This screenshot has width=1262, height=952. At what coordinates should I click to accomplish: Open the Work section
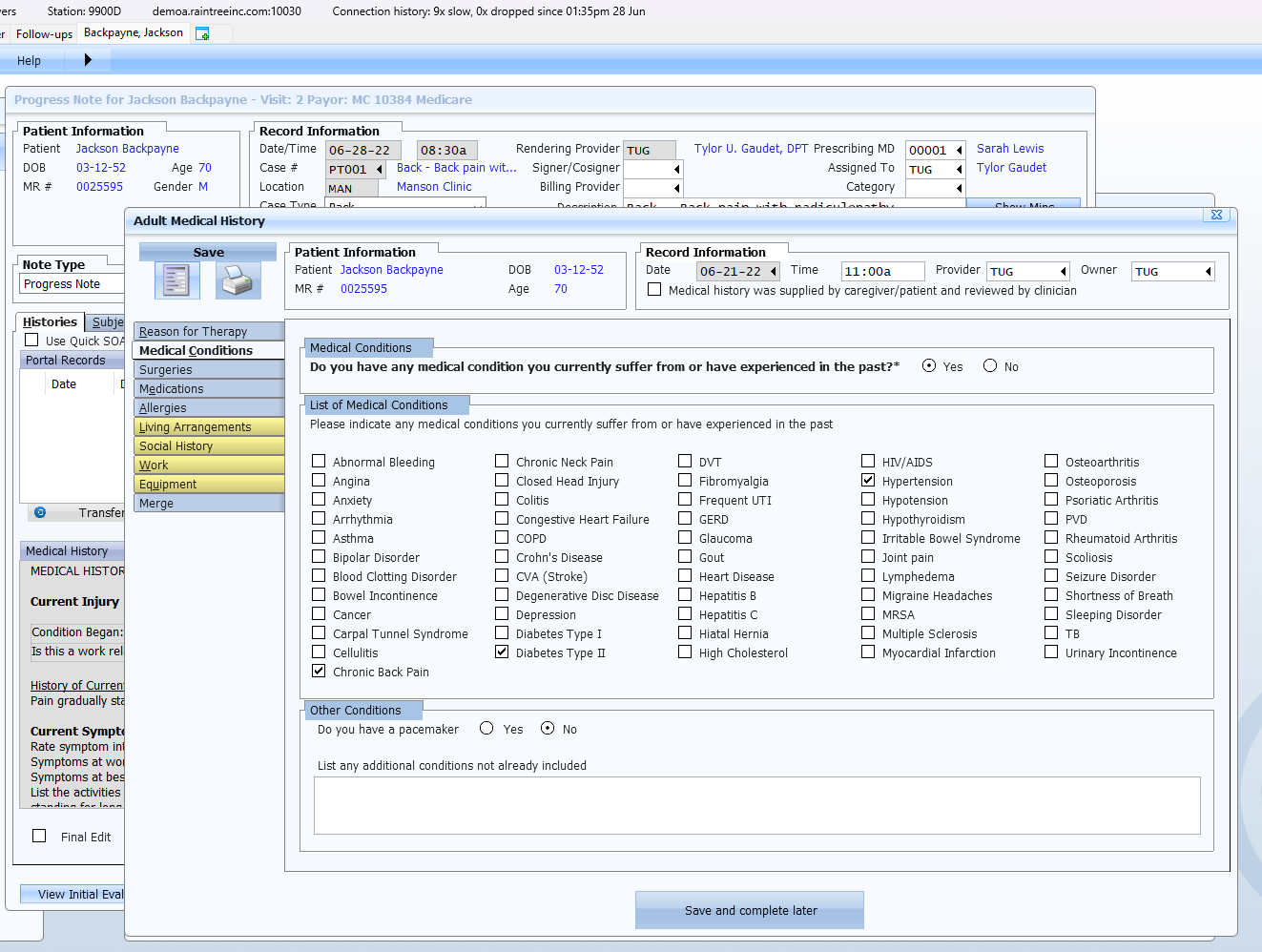pyautogui.click(x=209, y=465)
